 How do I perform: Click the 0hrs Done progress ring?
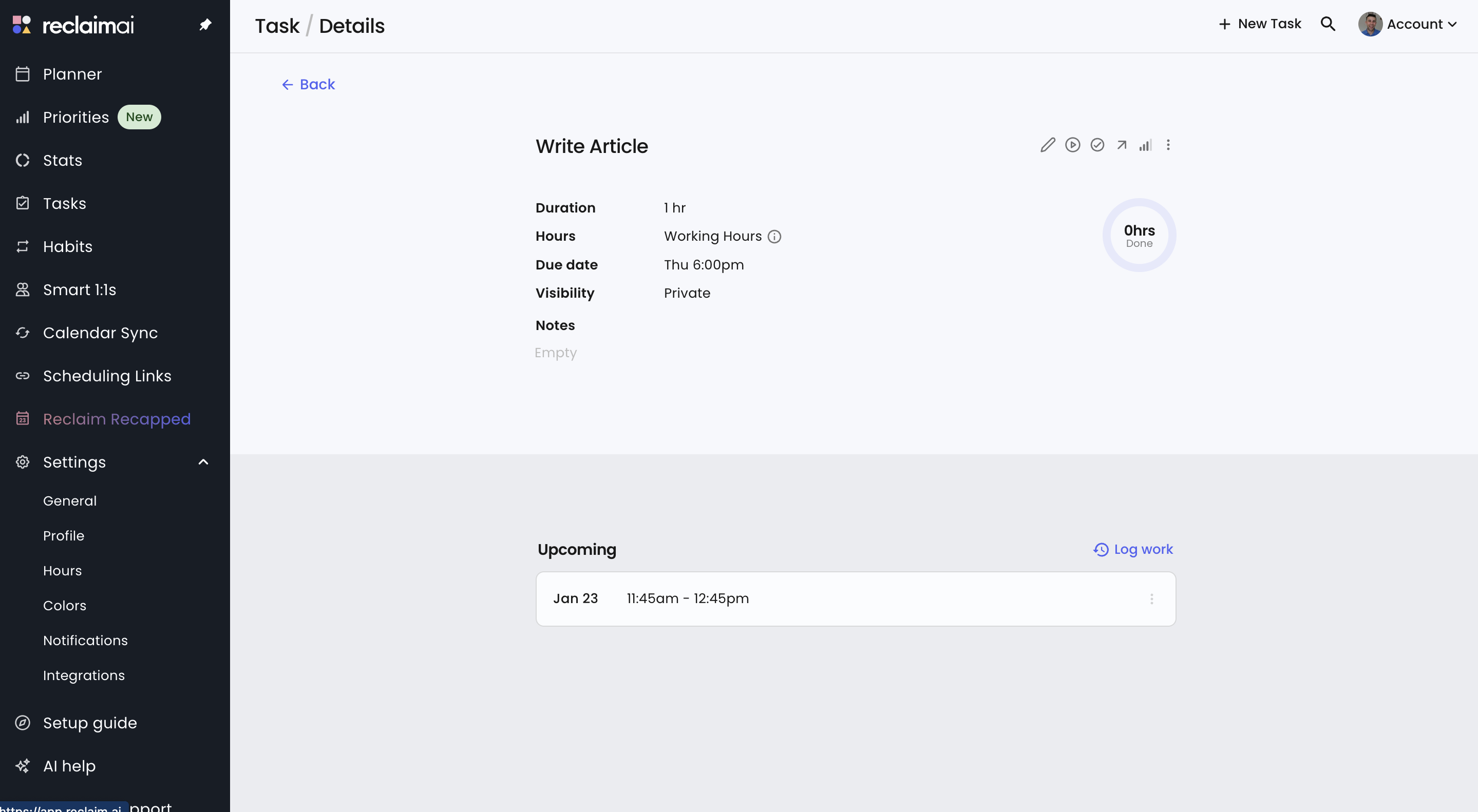[1139, 235]
